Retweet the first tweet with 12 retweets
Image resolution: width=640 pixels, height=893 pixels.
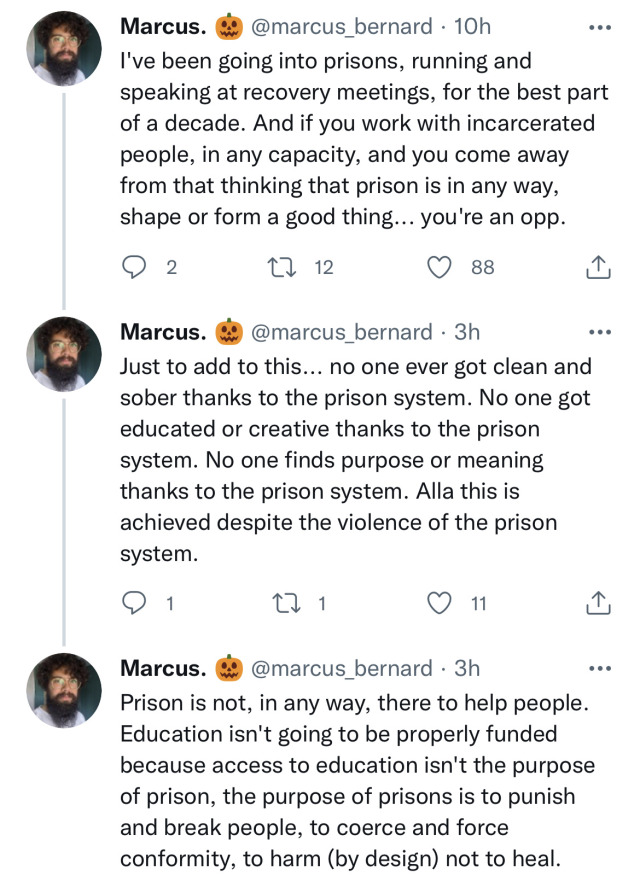pos(281,267)
